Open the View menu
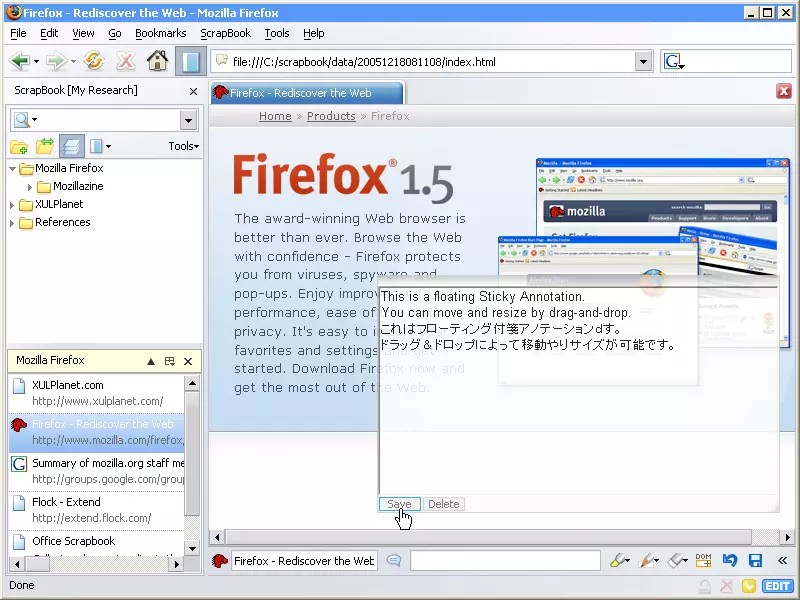This screenshot has height=600, width=800. 83,33
